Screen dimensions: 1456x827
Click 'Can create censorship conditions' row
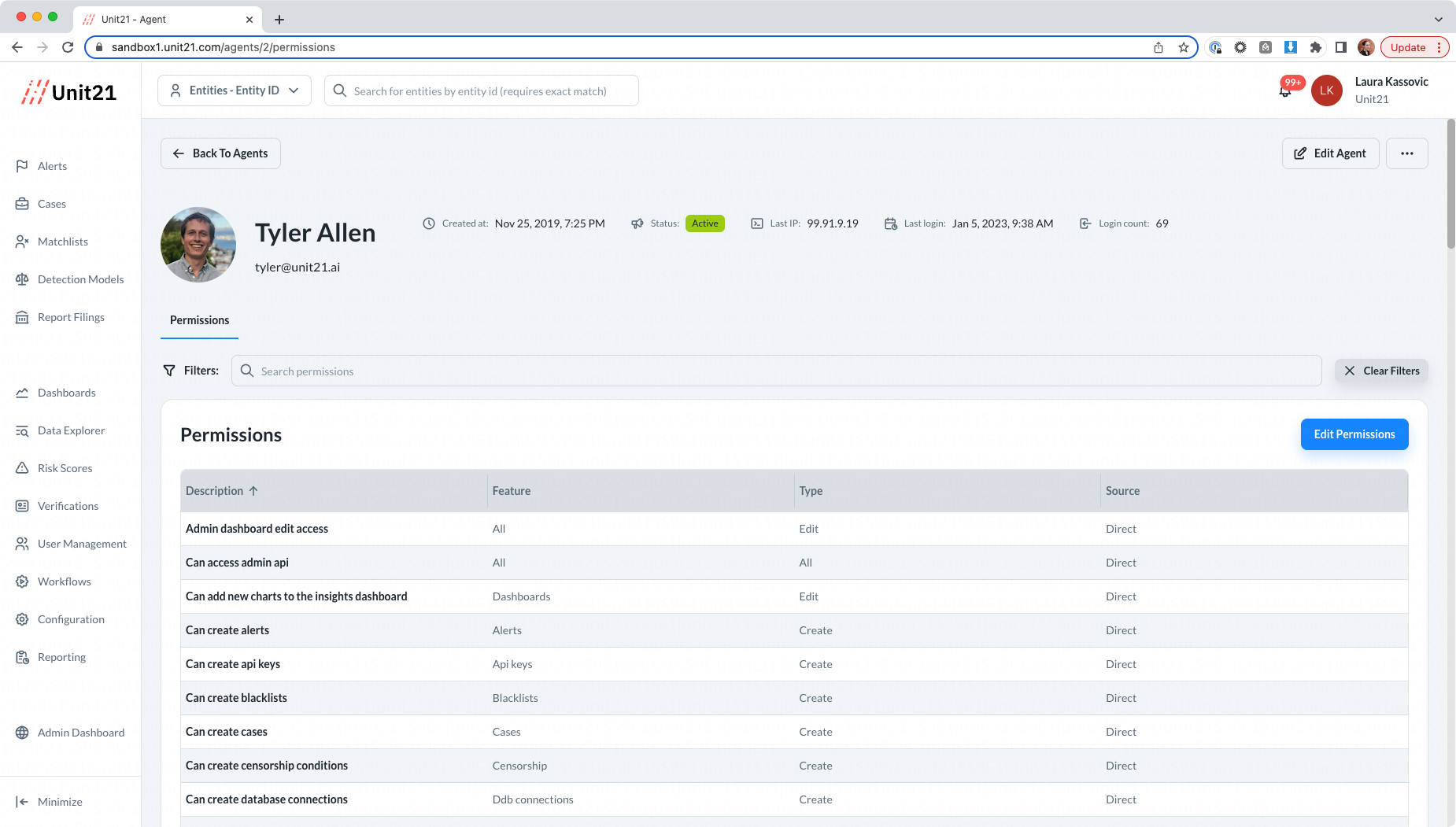point(794,766)
